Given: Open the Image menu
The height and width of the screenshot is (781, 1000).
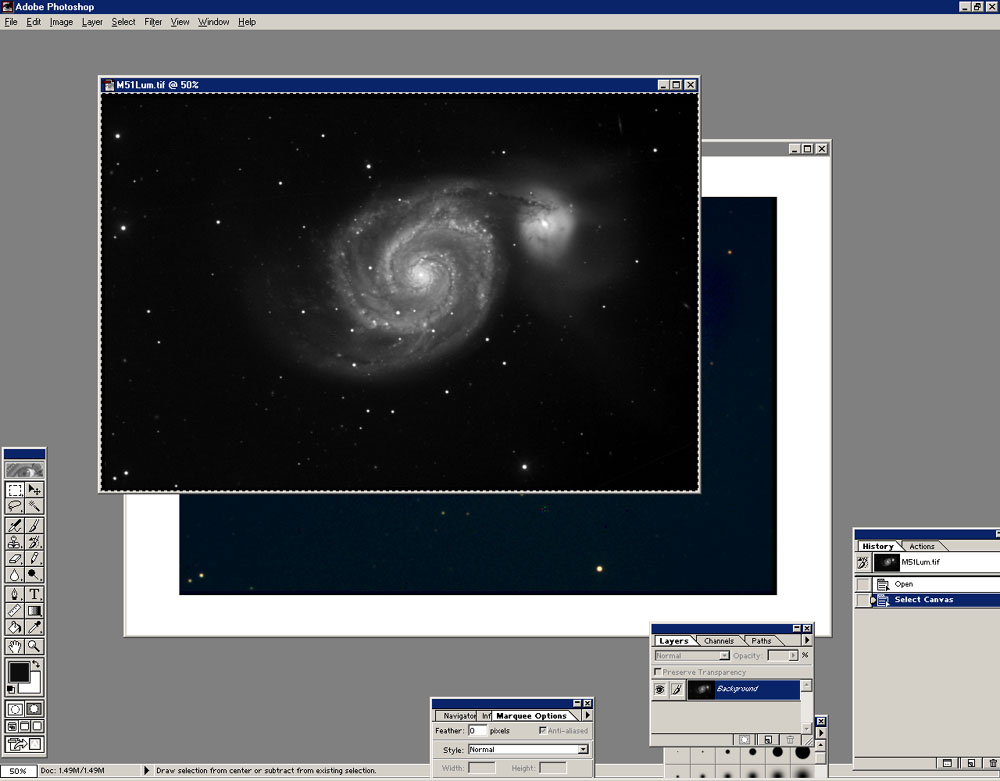Looking at the screenshot, I should pos(61,22).
